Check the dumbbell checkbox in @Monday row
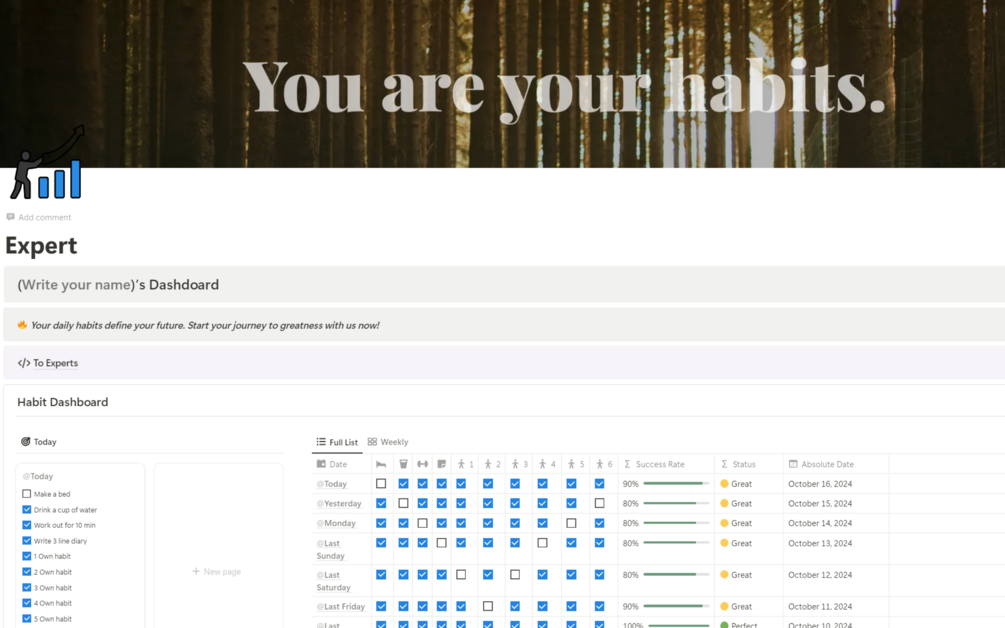This screenshot has width=1005, height=628. (x=422, y=523)
